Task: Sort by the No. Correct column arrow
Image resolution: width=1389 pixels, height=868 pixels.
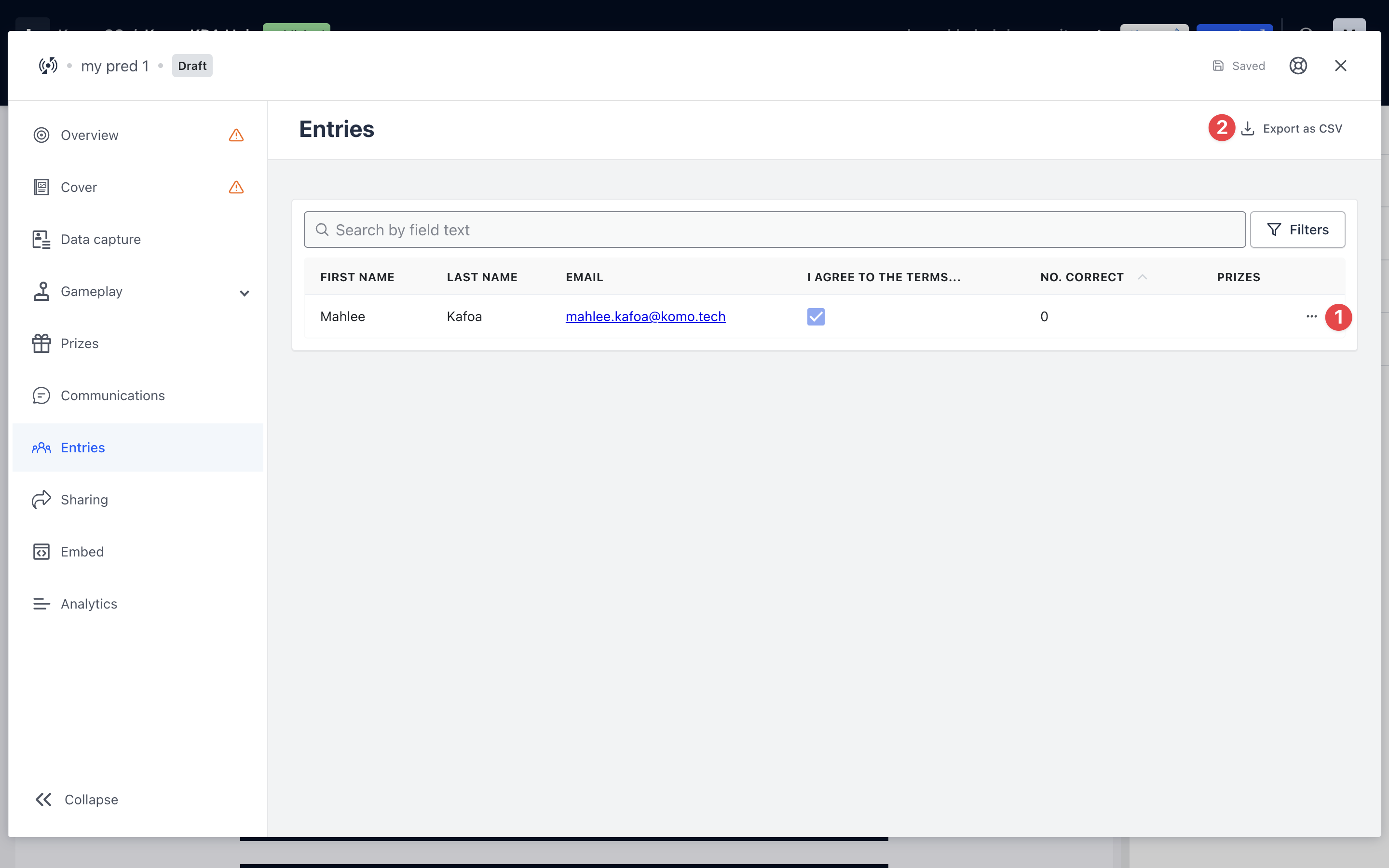Action: click(x=1142, y=277)
